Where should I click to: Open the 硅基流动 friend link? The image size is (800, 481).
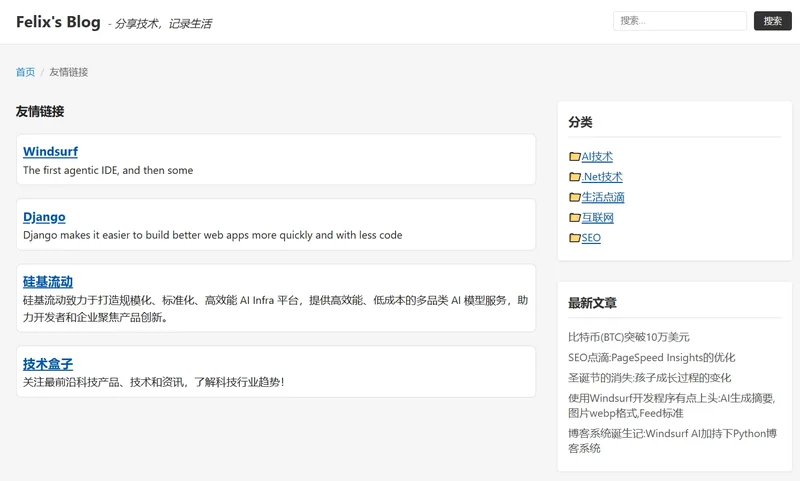47,282
